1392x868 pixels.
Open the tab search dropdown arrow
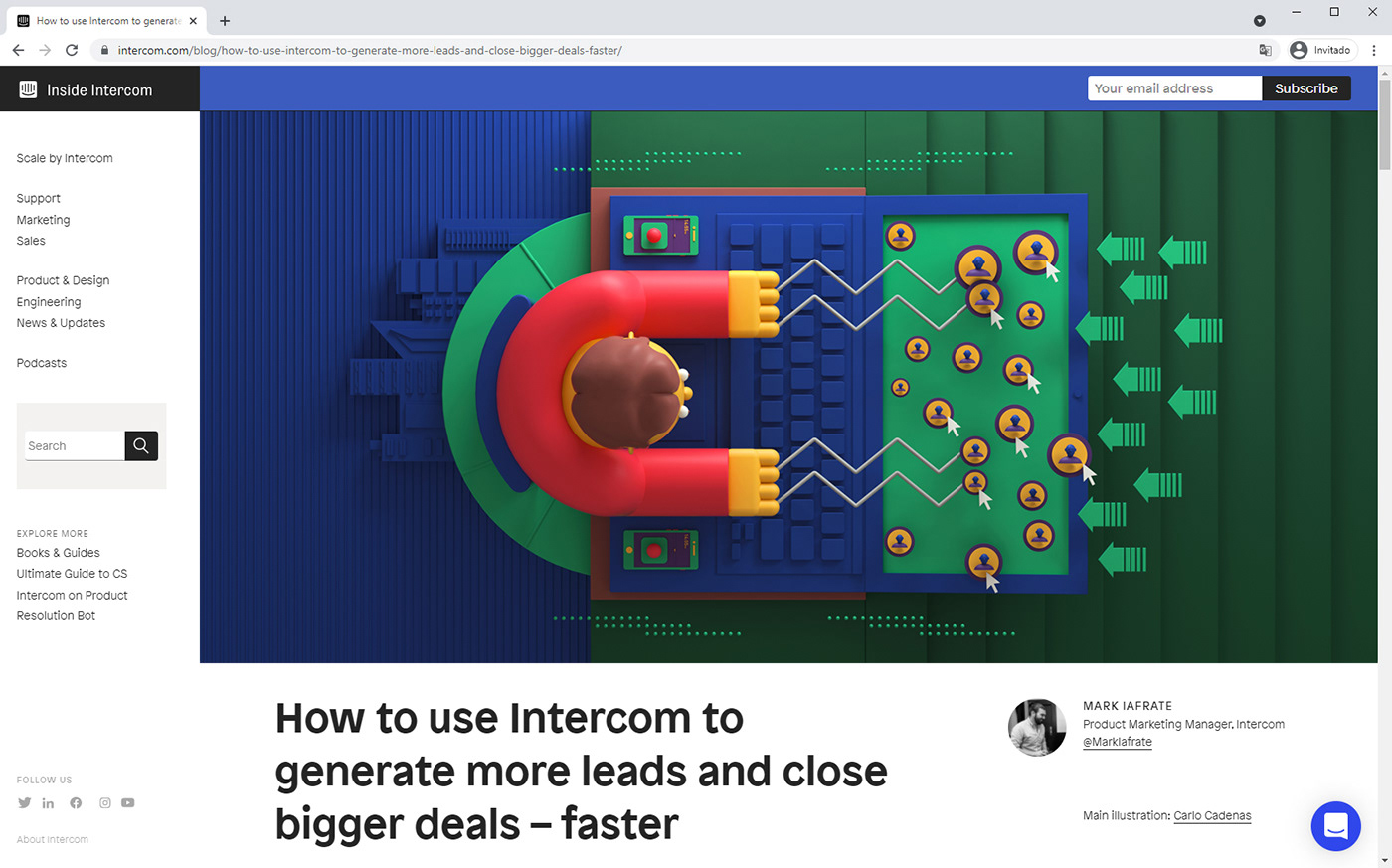pyautogui.click(x=1259, y=20)
